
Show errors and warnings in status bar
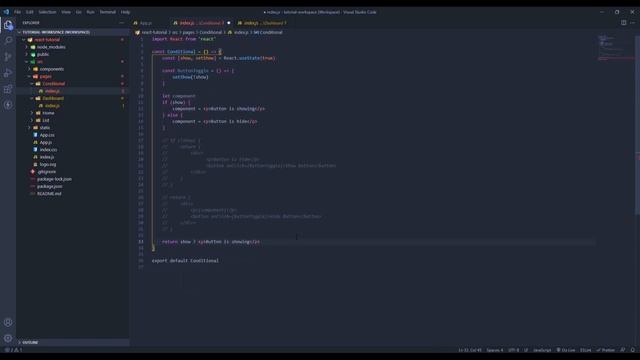(x=13, y=350)
